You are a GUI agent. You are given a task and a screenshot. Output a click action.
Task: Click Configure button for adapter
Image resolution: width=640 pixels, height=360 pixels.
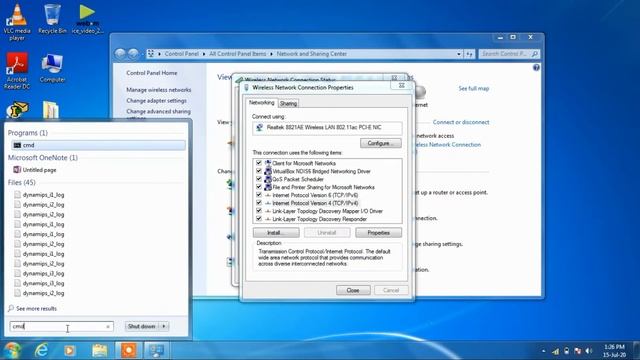(x=380, y=143)
